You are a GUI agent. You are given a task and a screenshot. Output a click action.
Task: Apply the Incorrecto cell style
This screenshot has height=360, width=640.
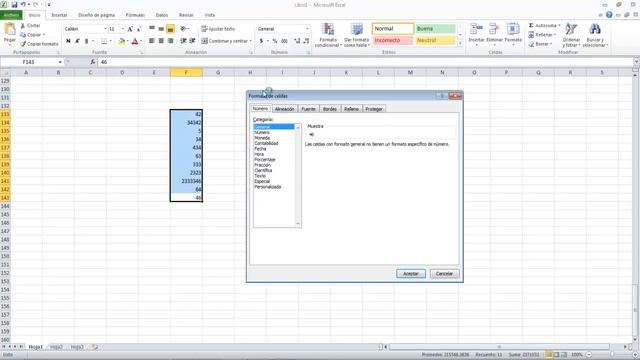coord(393,40)
